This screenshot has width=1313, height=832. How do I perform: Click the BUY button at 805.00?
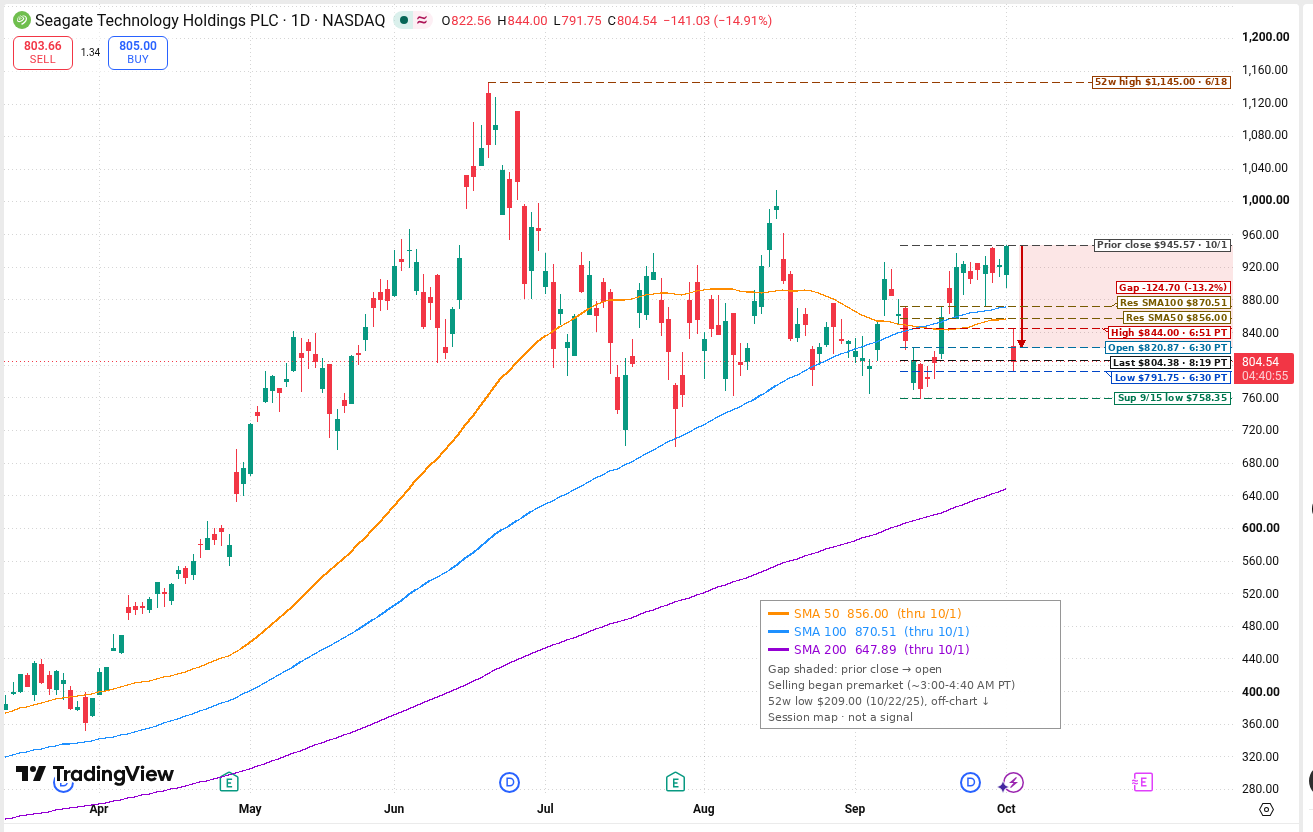138,52
